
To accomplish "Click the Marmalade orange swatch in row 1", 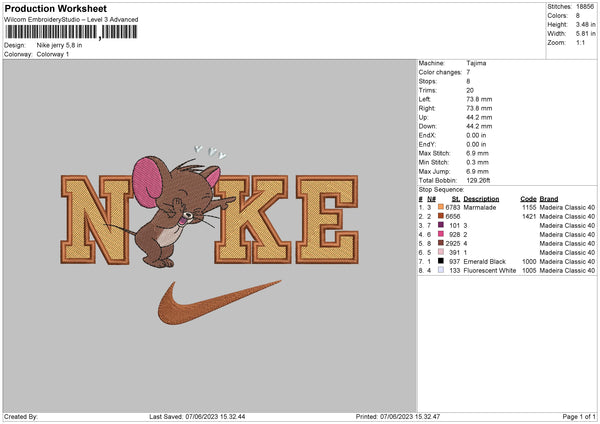I will 440,207.
